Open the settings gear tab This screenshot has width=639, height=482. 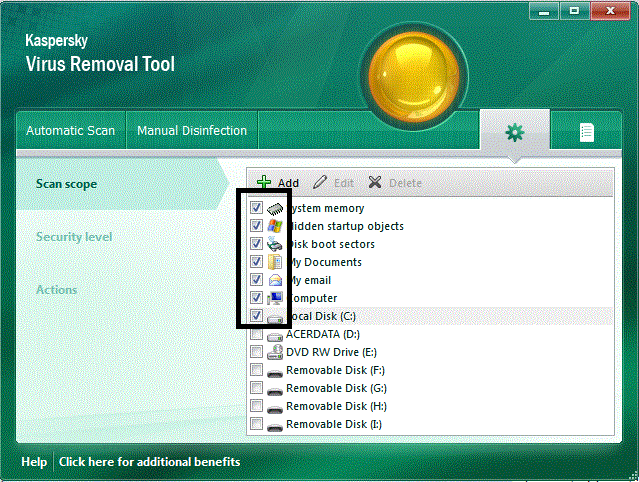[515, 132]
